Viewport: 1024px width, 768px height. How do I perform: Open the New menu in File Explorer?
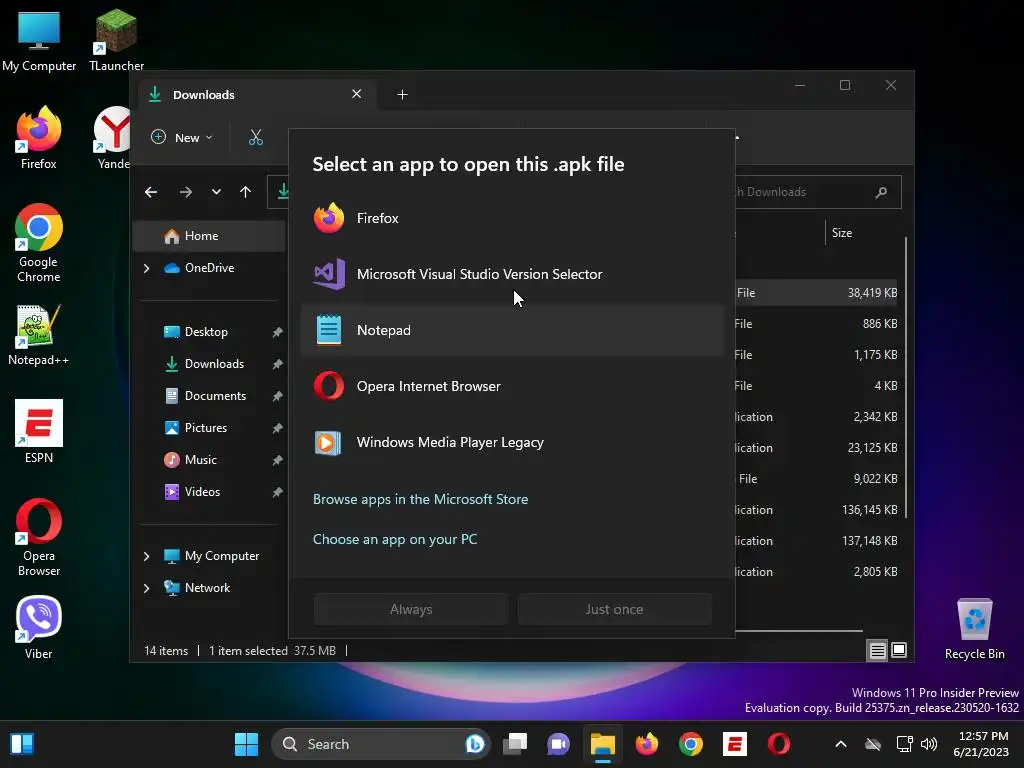pos(182,138)
